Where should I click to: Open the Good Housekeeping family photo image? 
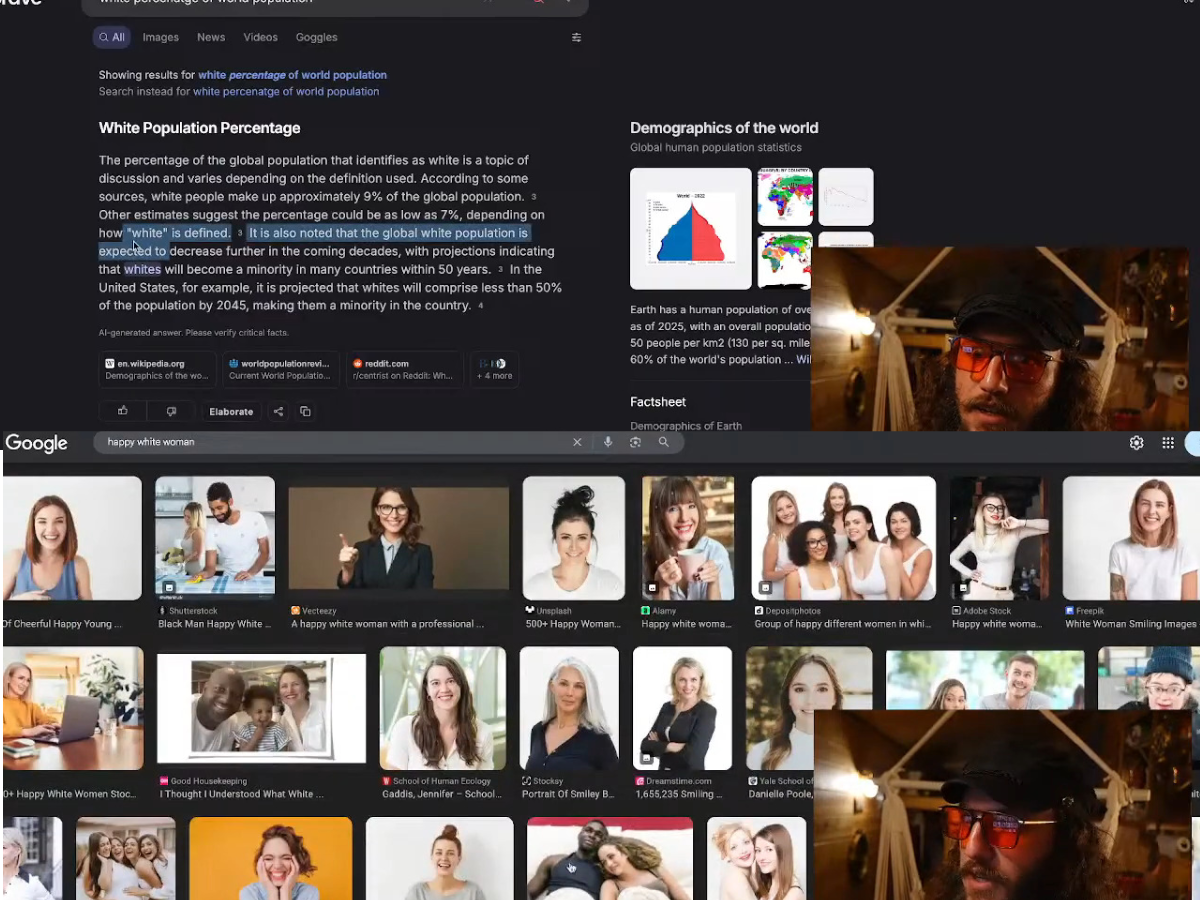click(262, 709)
